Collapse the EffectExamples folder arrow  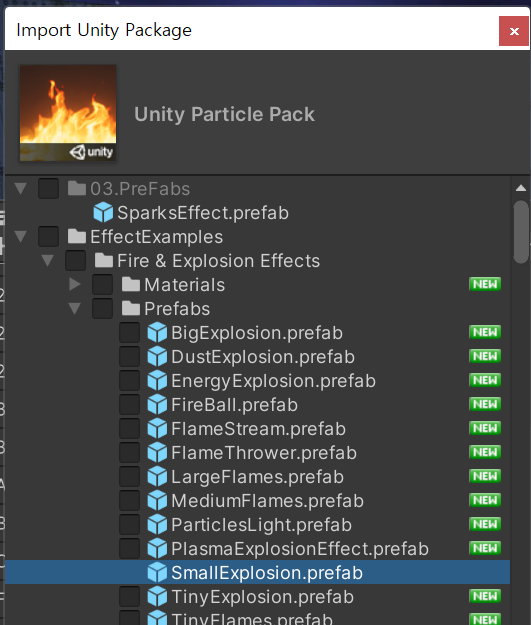click(x=21, y=236)
